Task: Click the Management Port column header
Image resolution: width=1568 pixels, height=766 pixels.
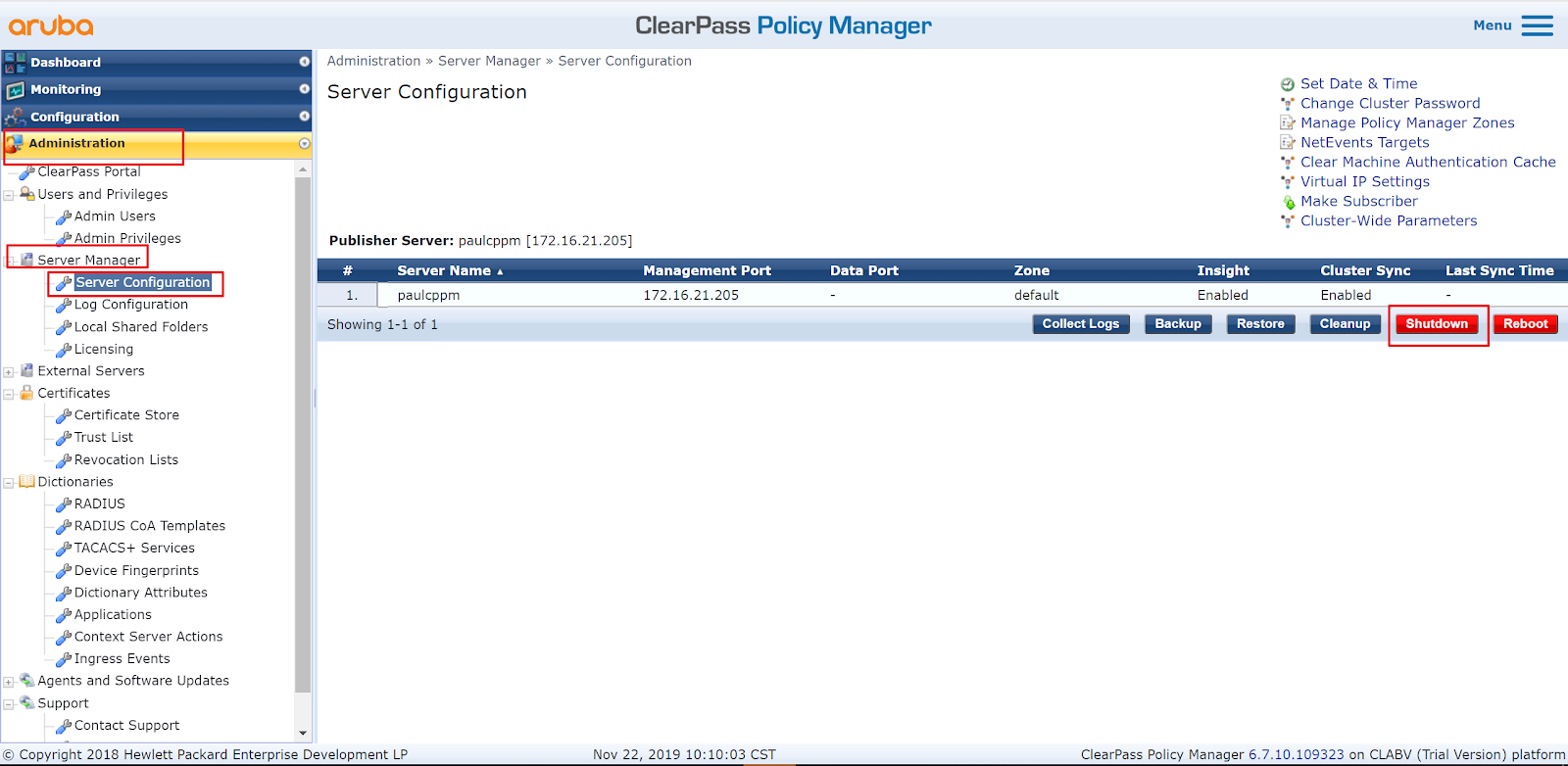Action: 707,271
